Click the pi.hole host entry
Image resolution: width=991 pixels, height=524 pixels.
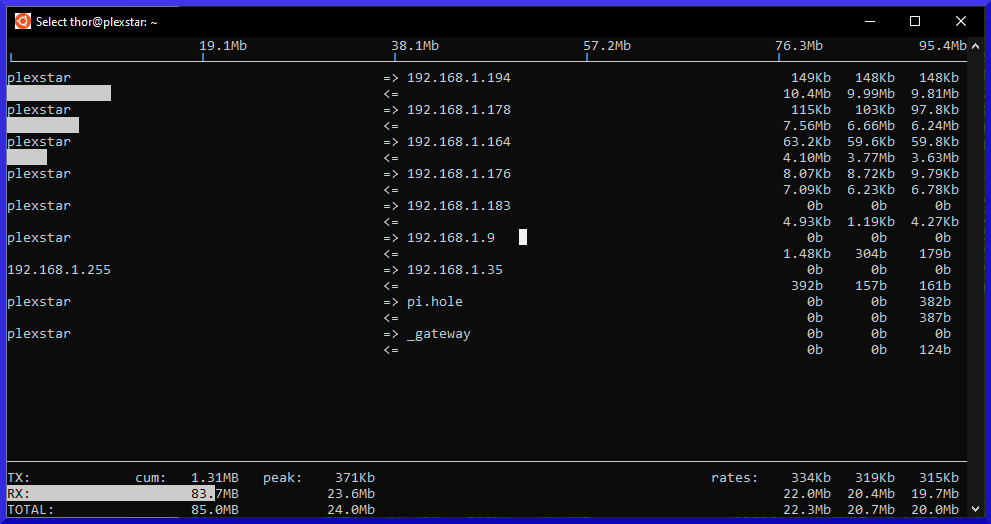tap(434, 302)
